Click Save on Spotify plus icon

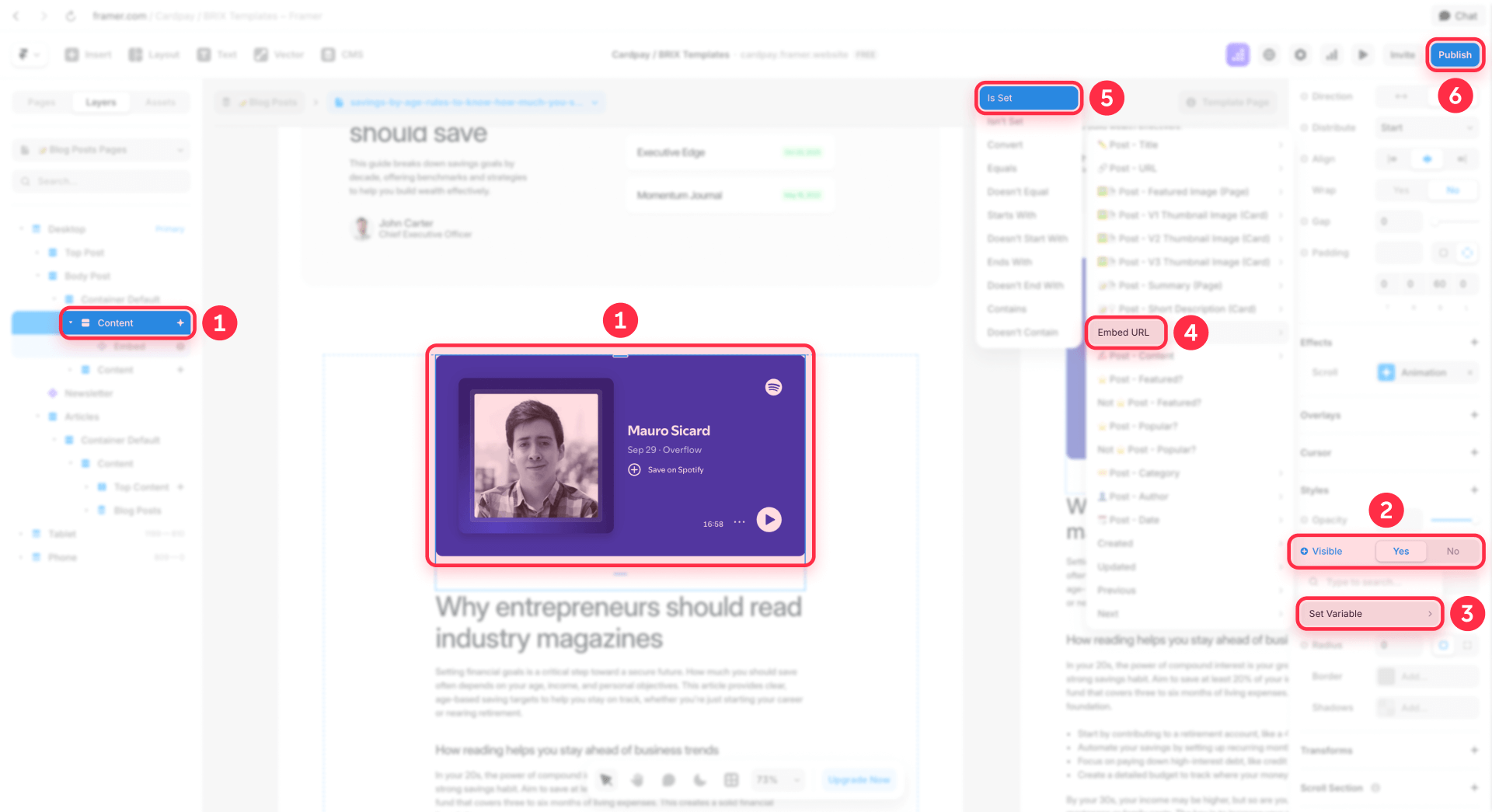[x=634, y=469]
